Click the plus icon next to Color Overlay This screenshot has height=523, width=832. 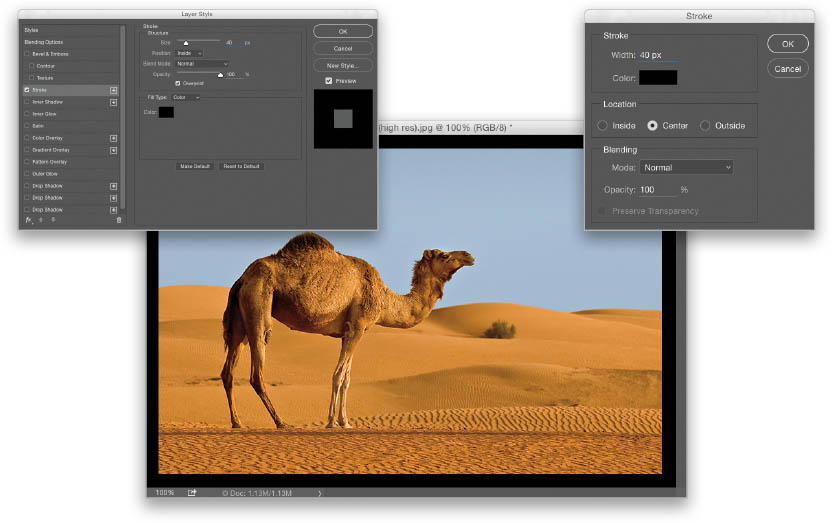coord(113,138)
